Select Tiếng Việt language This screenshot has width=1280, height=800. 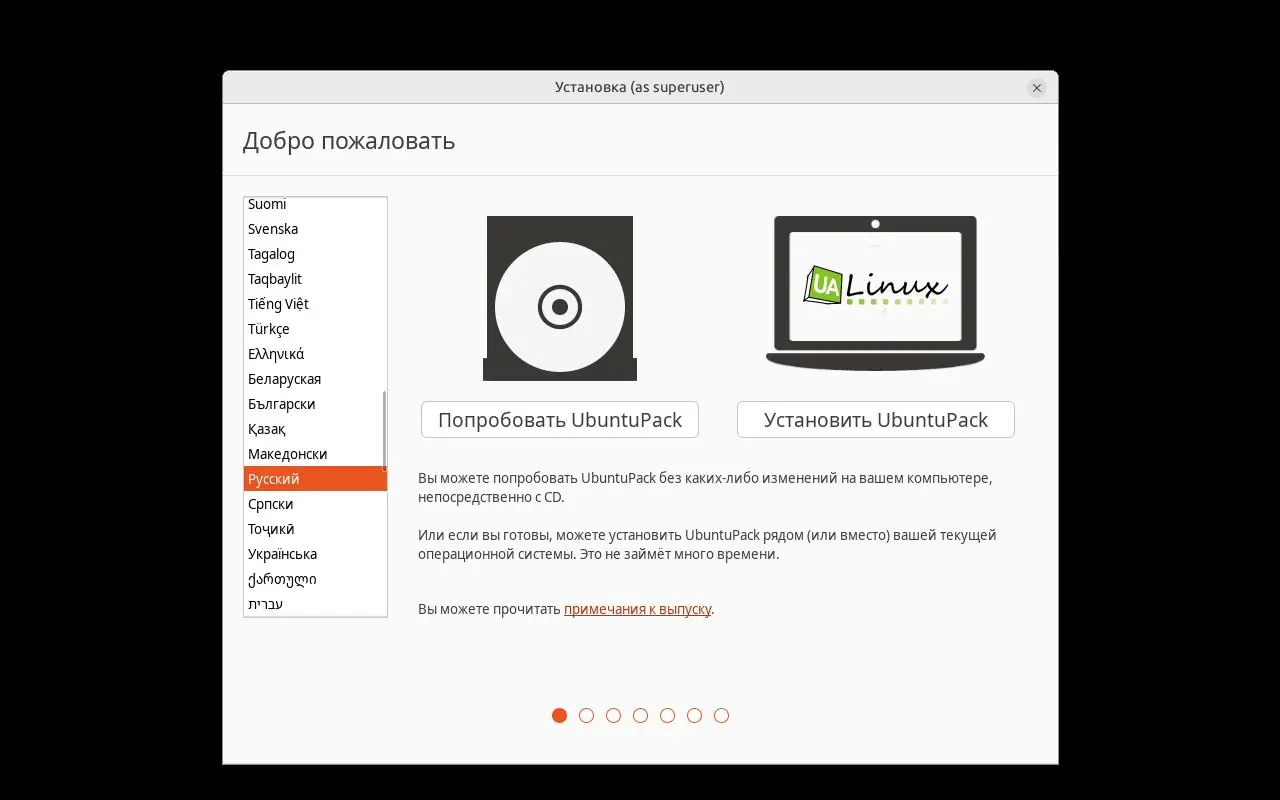coord(315,304)
